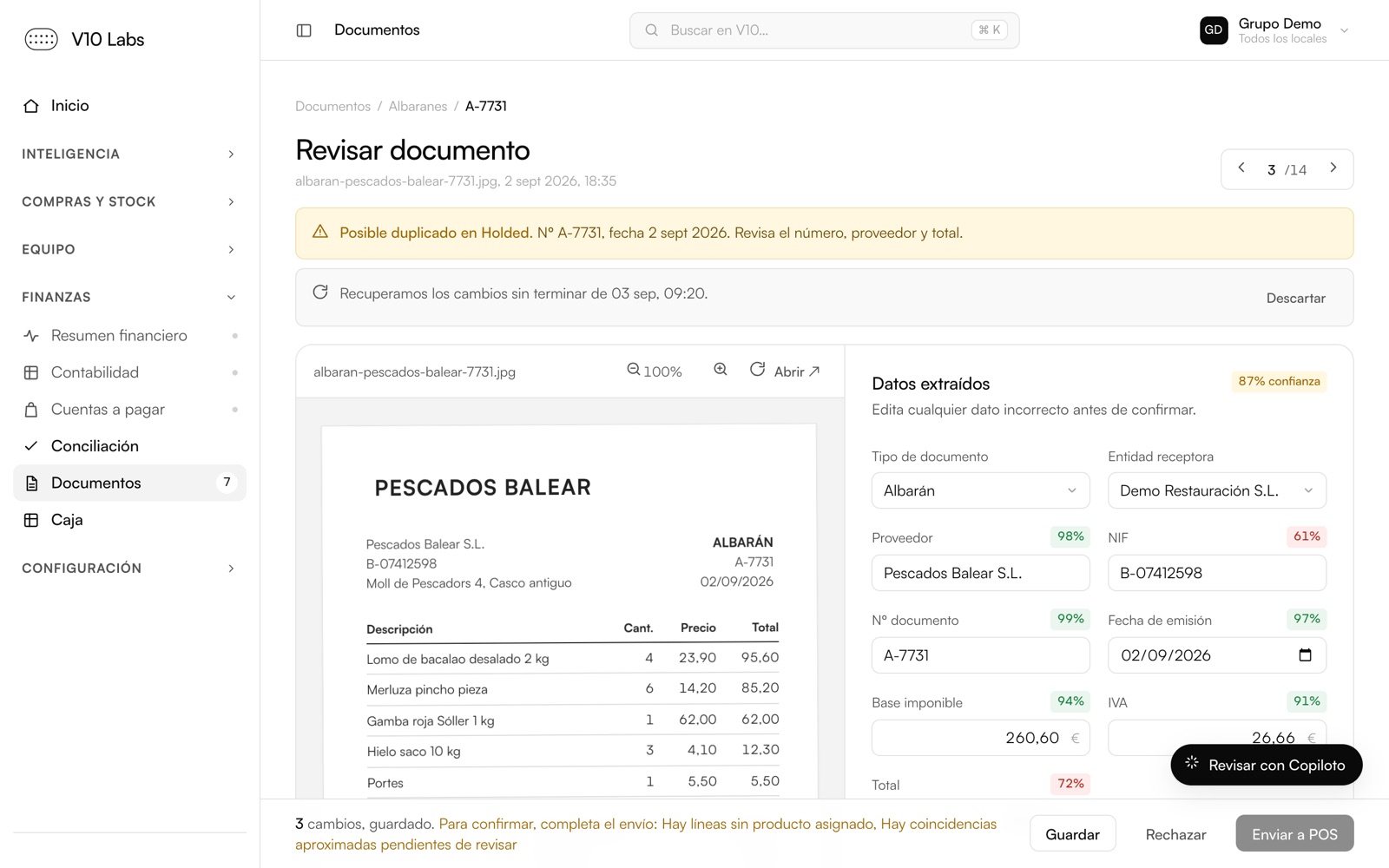Screen dimensions: 1389x868
Task: Zoom in the document preview
Action: [721, 370]
